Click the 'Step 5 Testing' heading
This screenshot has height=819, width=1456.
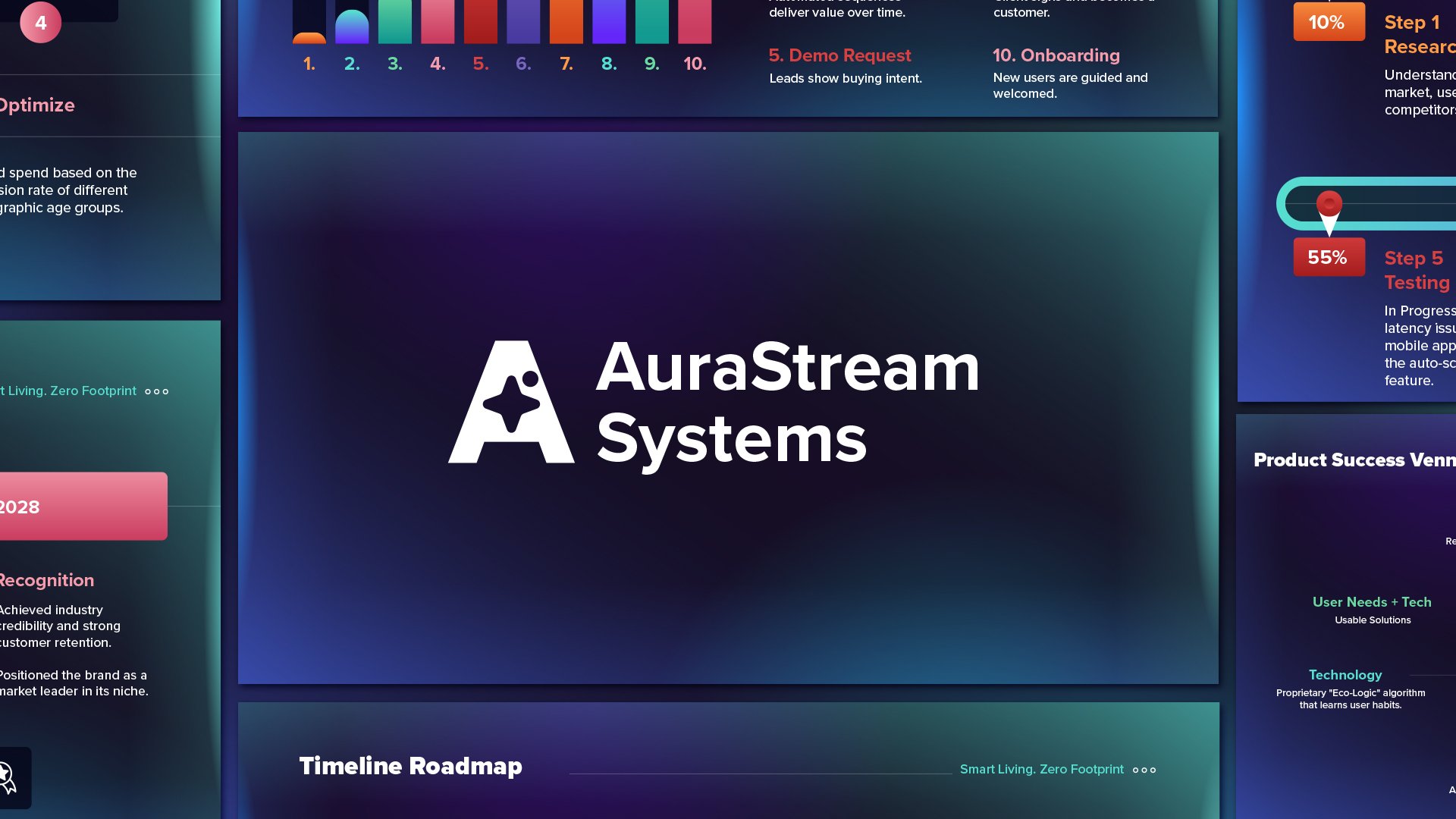coord(1416,270)
